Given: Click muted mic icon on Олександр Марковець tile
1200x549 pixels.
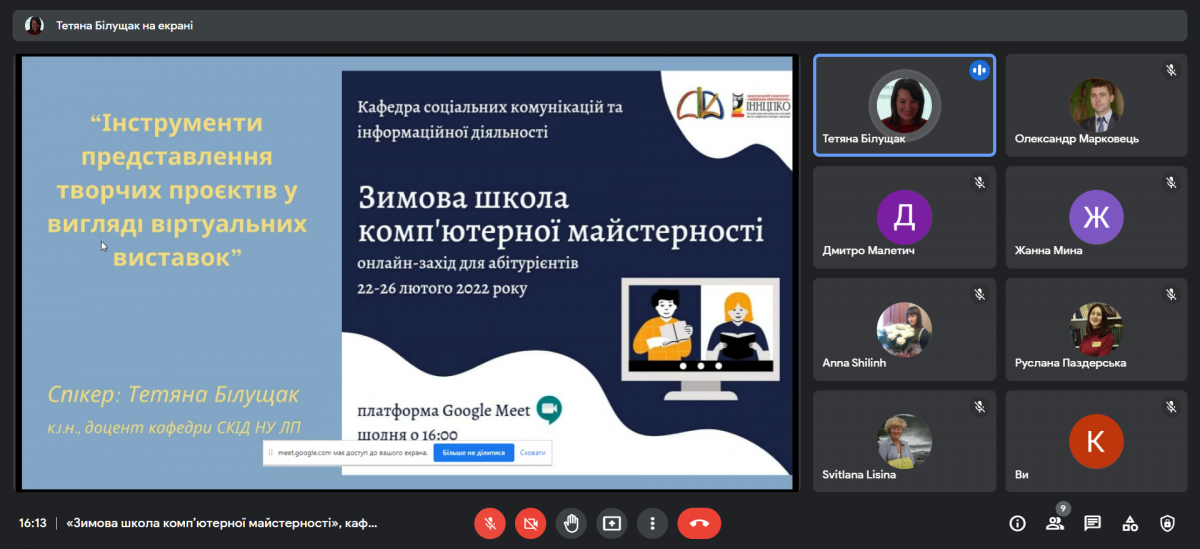Looking at the screenshot, I should tap(1171, 70).
